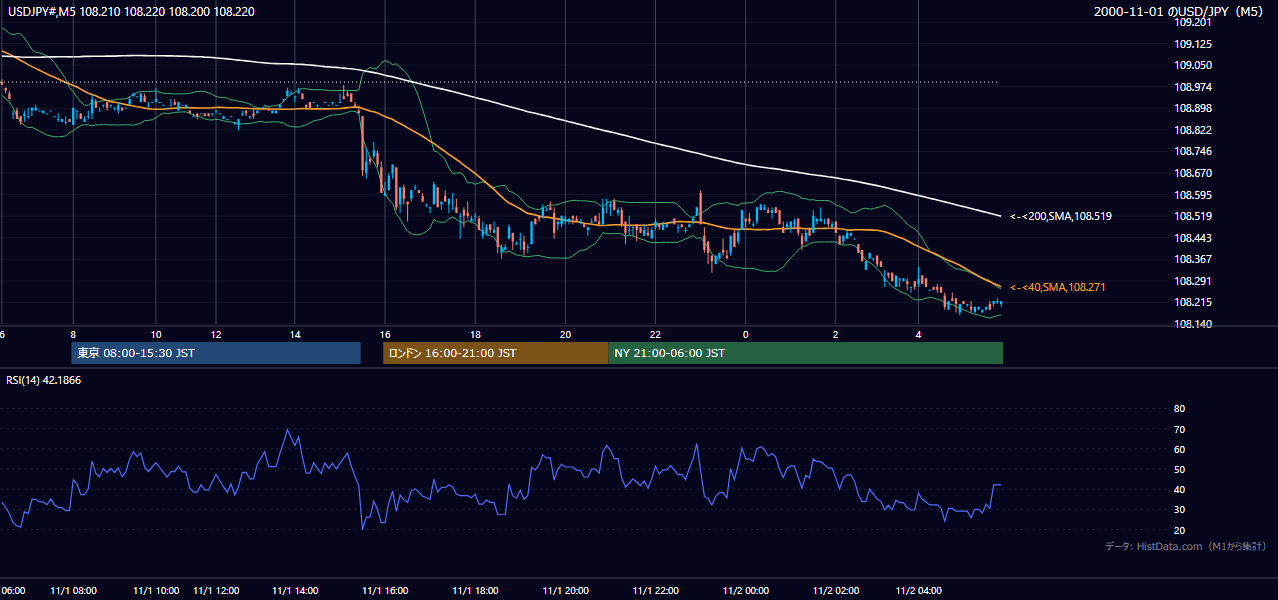The image size is (1278, 600).
Task: Click RSI scale value 80
Action: pyautogui.click(x=1179, y=409)
